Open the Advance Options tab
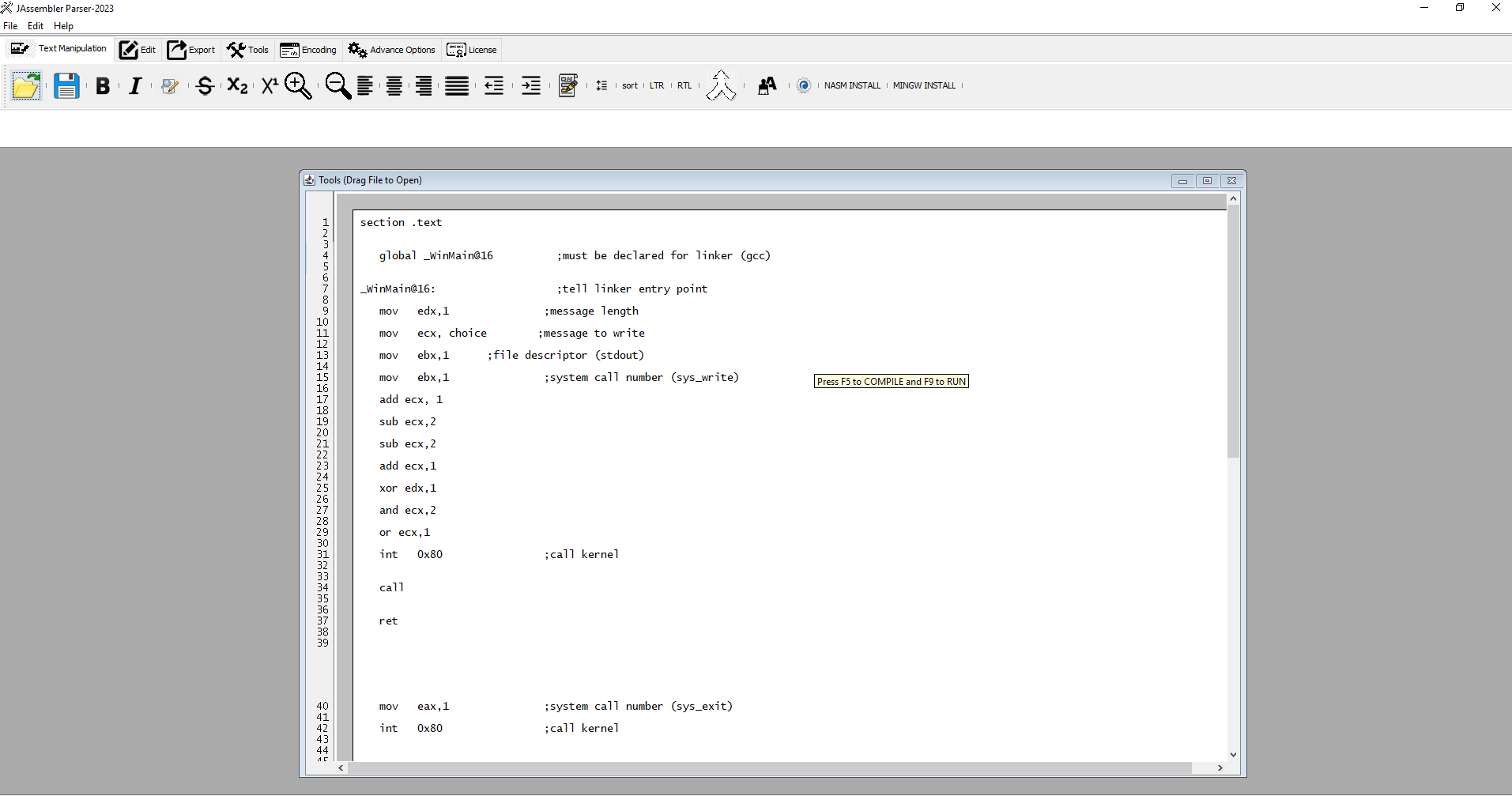 pyautogui.click(x=392, y=50)
